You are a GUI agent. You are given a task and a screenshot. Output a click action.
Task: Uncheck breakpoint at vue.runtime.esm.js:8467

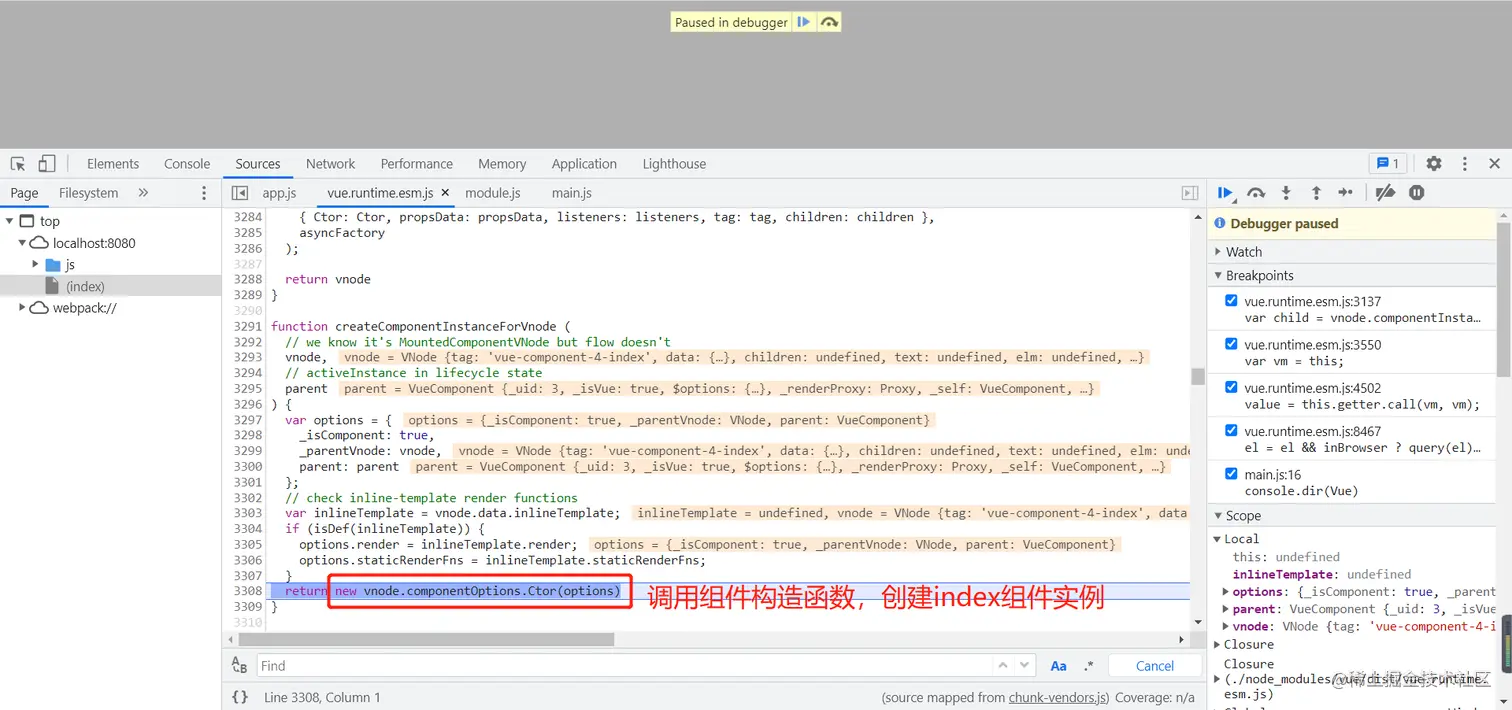click(x=1231, y=431)
